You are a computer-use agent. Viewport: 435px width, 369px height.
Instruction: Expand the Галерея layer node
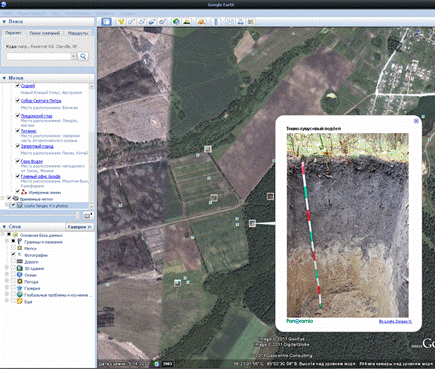(7, 288)
